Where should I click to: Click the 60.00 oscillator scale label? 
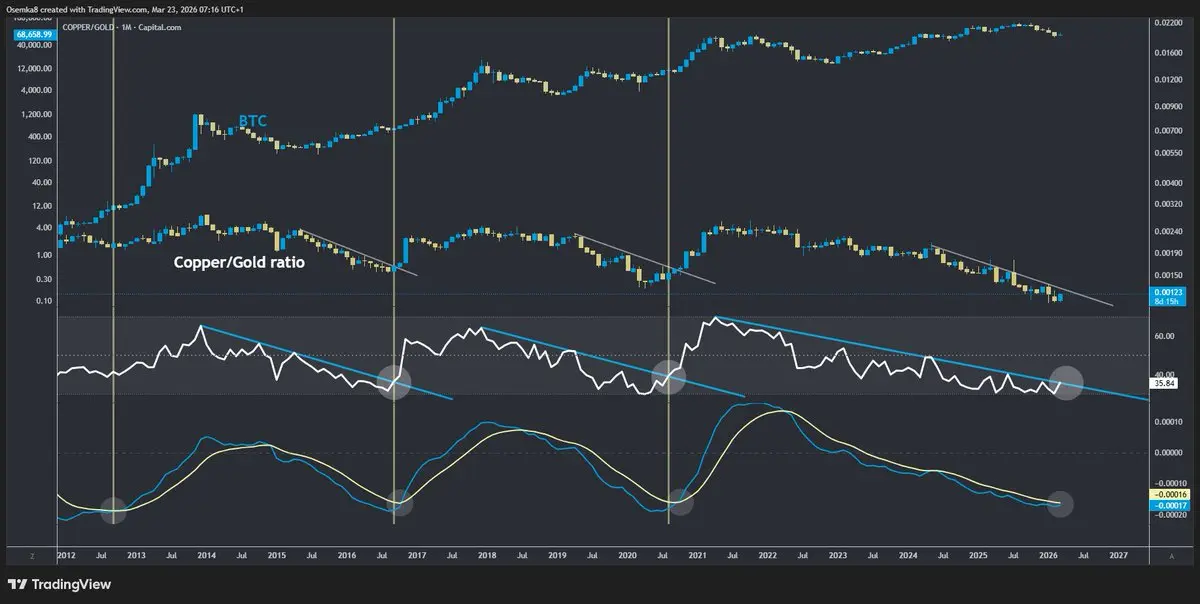tap(1164, 337)
